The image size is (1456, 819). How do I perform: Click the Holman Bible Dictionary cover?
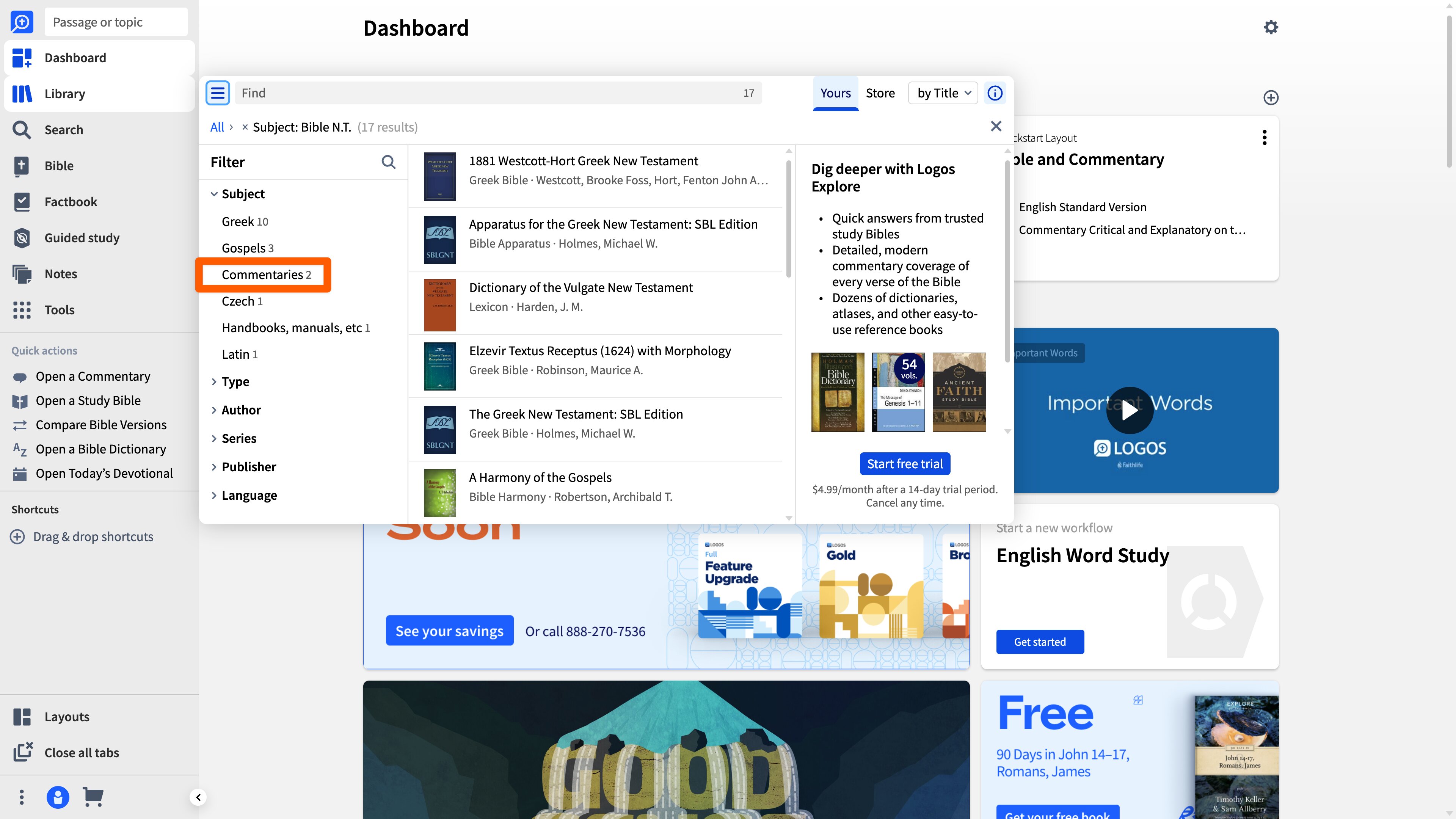coord(838,392)
